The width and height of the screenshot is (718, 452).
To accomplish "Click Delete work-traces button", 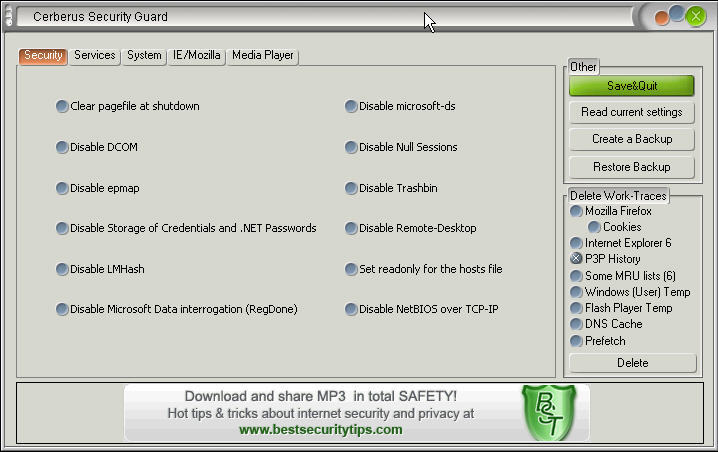I will coord(633,363).
